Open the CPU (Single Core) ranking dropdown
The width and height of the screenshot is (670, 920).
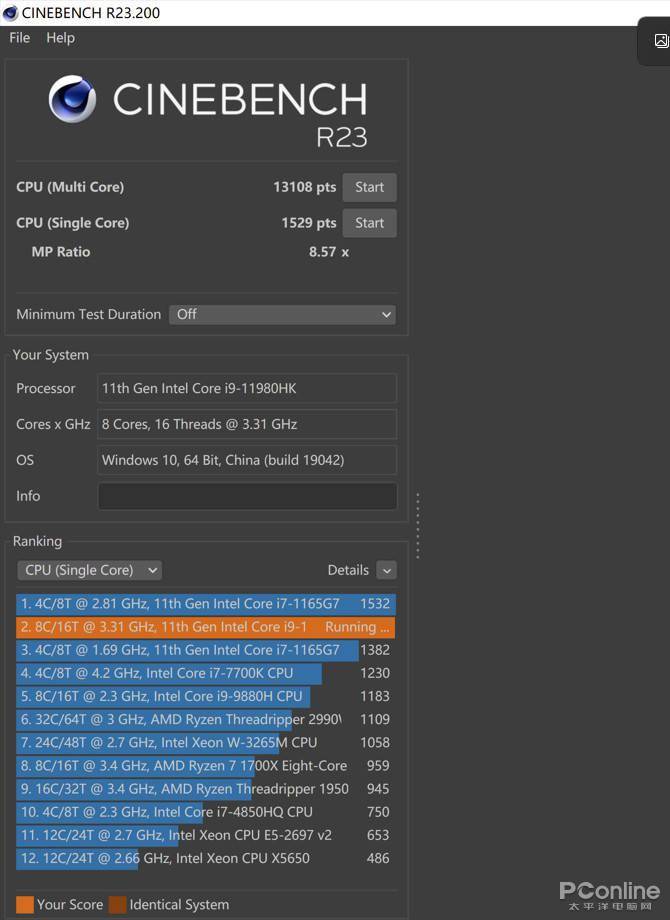(x=90, y=570)
